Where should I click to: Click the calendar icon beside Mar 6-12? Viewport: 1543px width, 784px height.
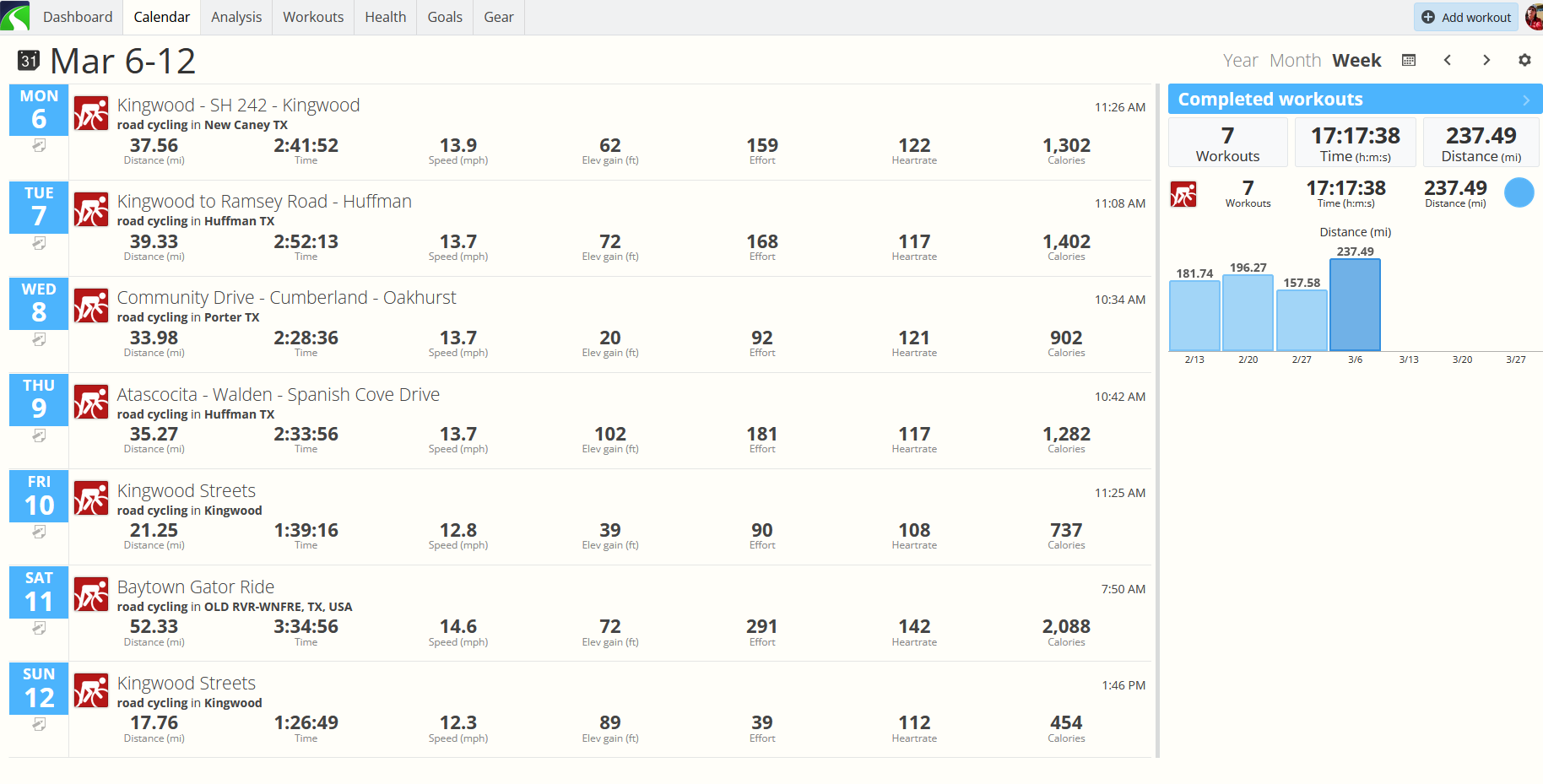pyautogui.click(x=29, y=61)
